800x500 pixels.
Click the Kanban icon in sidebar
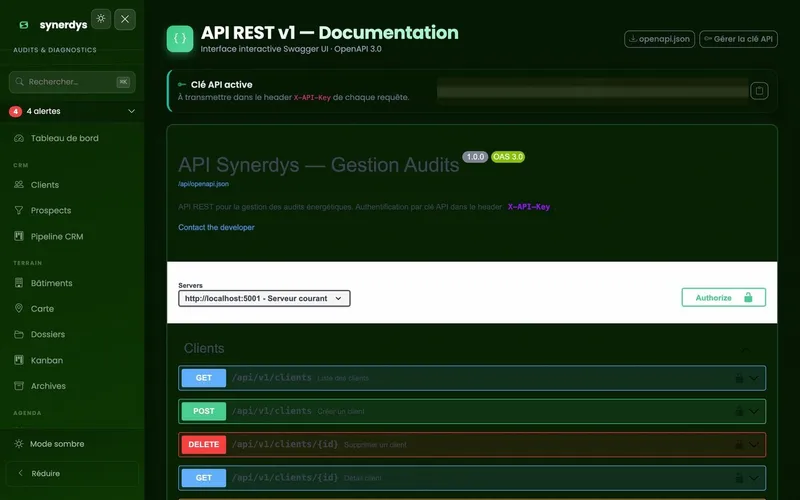point(19,360)
